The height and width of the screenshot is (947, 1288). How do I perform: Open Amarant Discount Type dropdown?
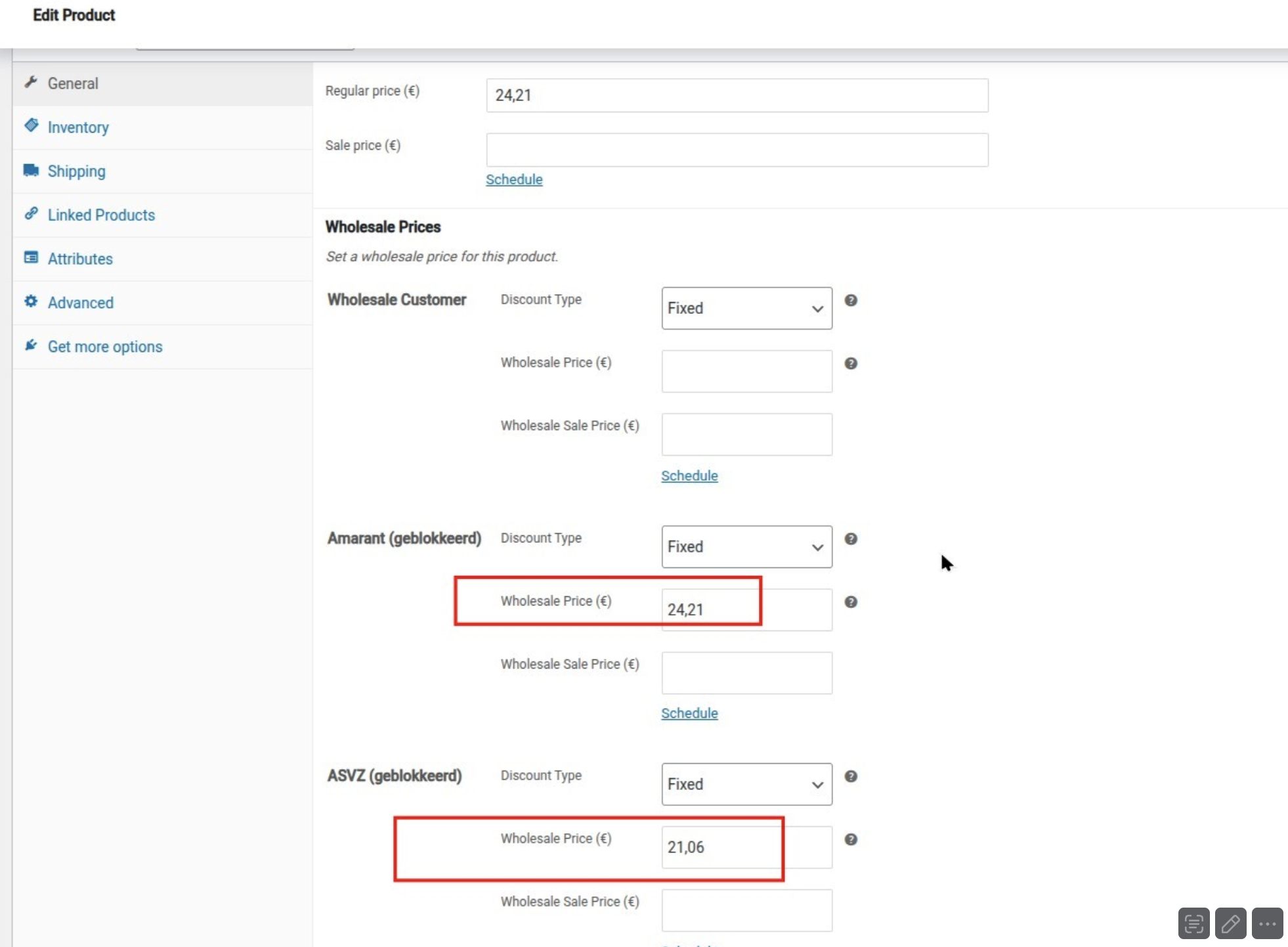coord(746,546)
